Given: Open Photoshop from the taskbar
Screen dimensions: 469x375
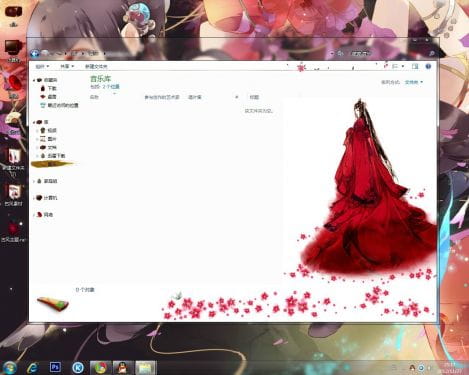Looking at the screenshot, I should point(55,367).
